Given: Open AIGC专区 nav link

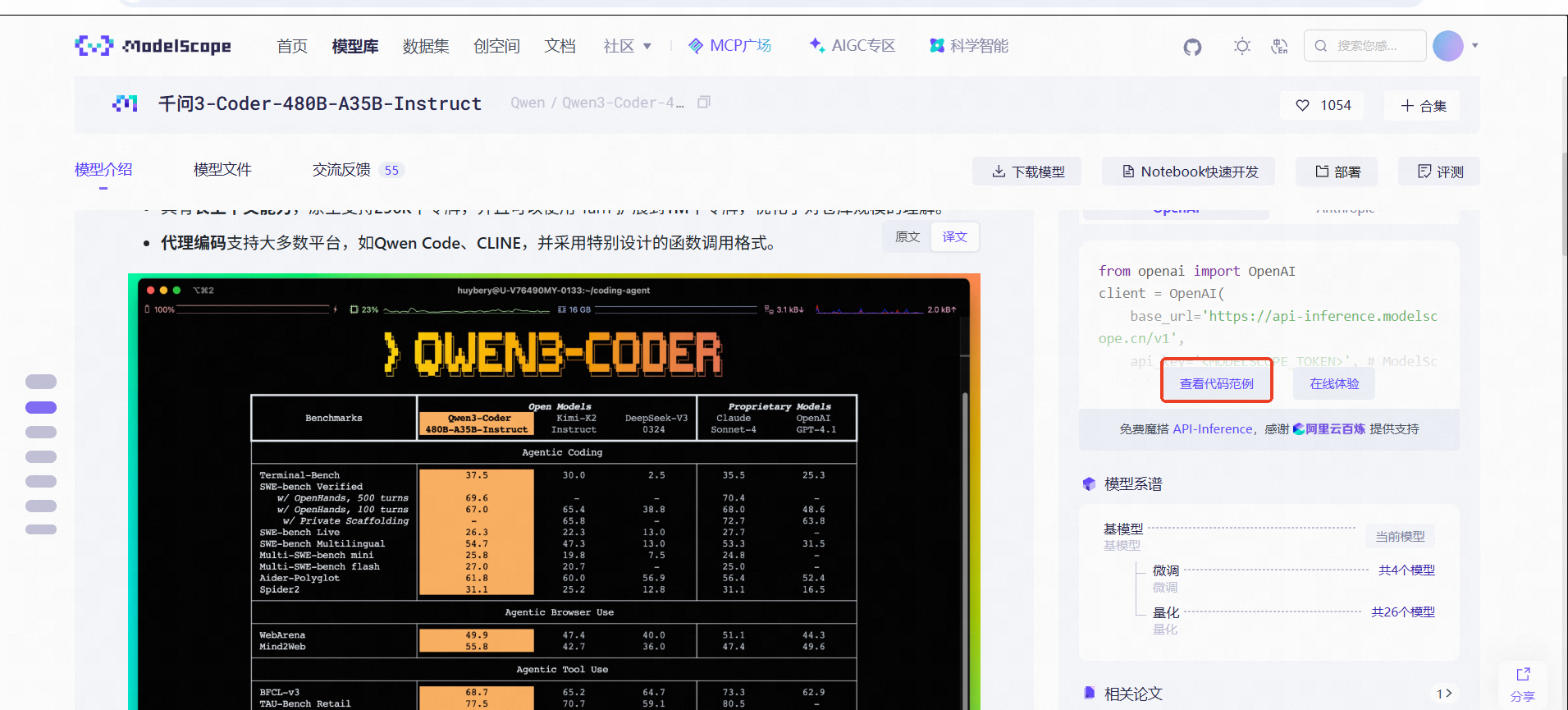Looking at the screenshot, I should [x=853, y=46].
